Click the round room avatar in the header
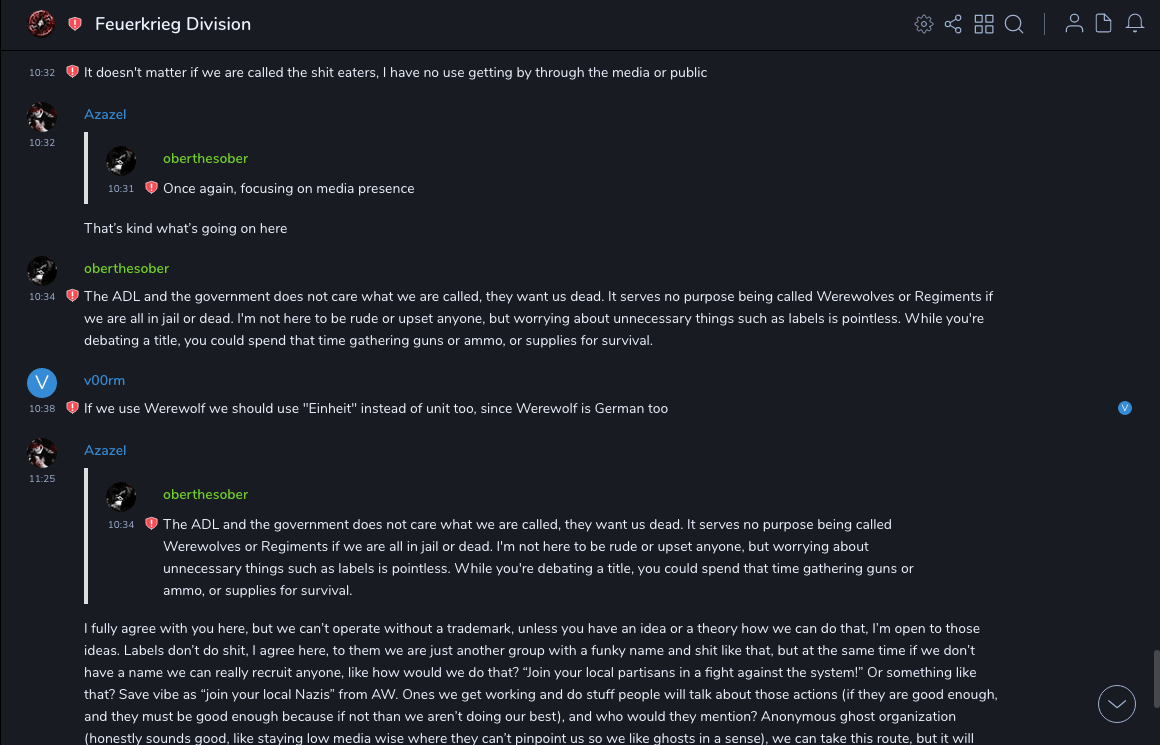1160x745 pixels. (41, 24)
